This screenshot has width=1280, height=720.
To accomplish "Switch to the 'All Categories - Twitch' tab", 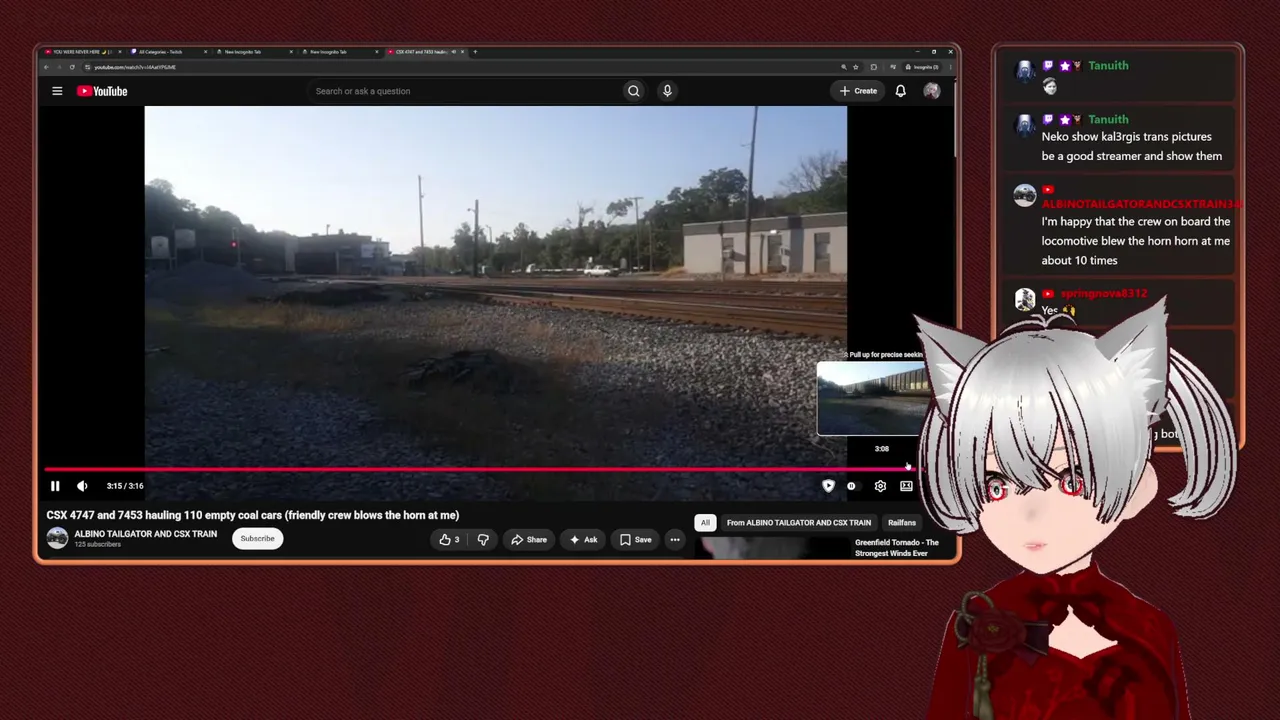I will coord(168,52).
